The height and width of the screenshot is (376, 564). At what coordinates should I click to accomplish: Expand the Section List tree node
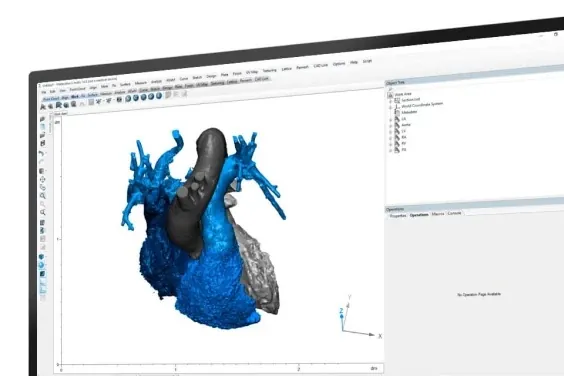click(x=391, y=101)
